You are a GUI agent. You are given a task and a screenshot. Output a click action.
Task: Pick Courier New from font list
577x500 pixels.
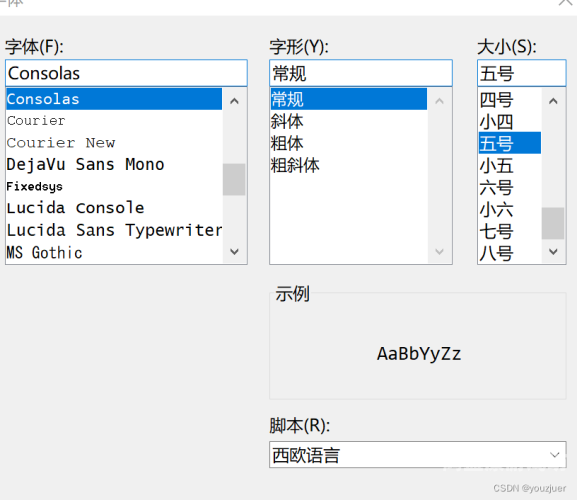(x=114, y=143)
